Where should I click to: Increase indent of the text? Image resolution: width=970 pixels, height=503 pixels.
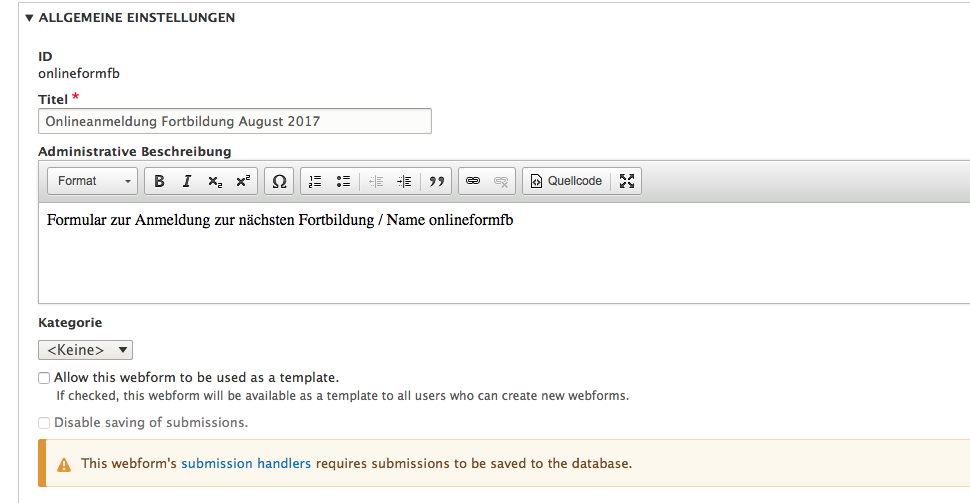[x=404, y=181]
